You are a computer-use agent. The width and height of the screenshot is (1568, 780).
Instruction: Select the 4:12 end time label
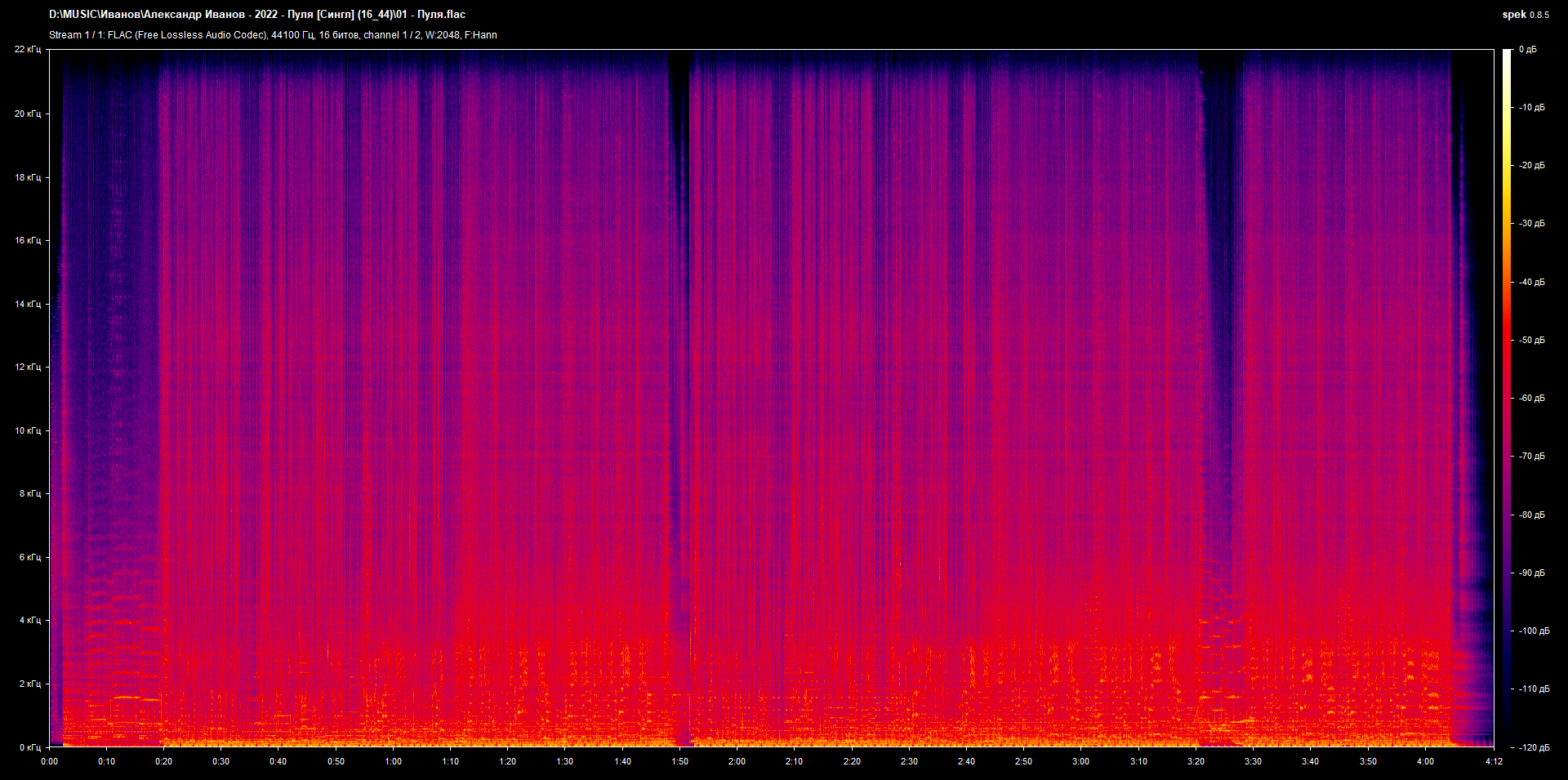tap(1494, 761)
